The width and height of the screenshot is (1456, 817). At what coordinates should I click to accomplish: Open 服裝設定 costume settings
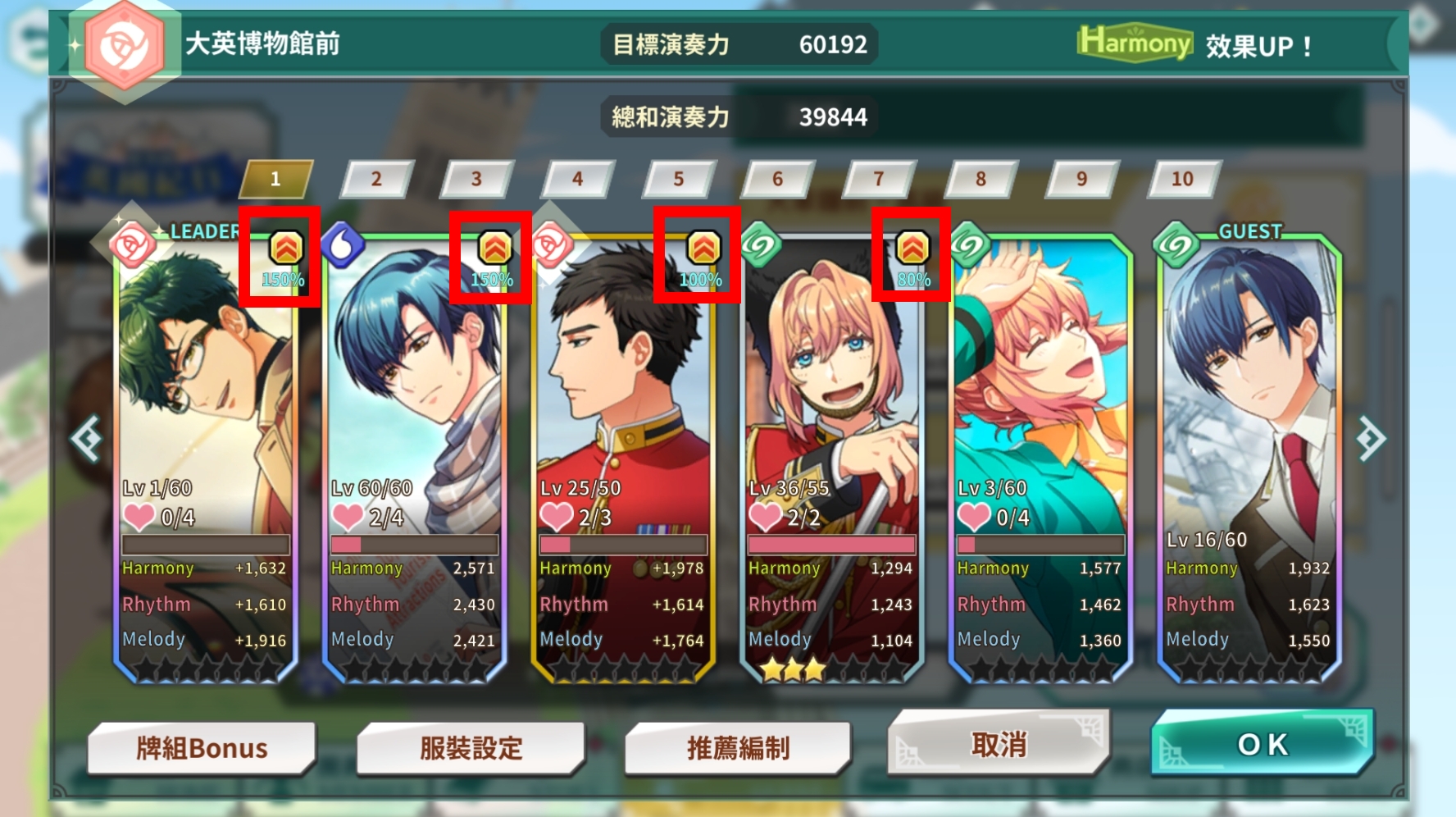pyautogui.click(x=471, y=748)
